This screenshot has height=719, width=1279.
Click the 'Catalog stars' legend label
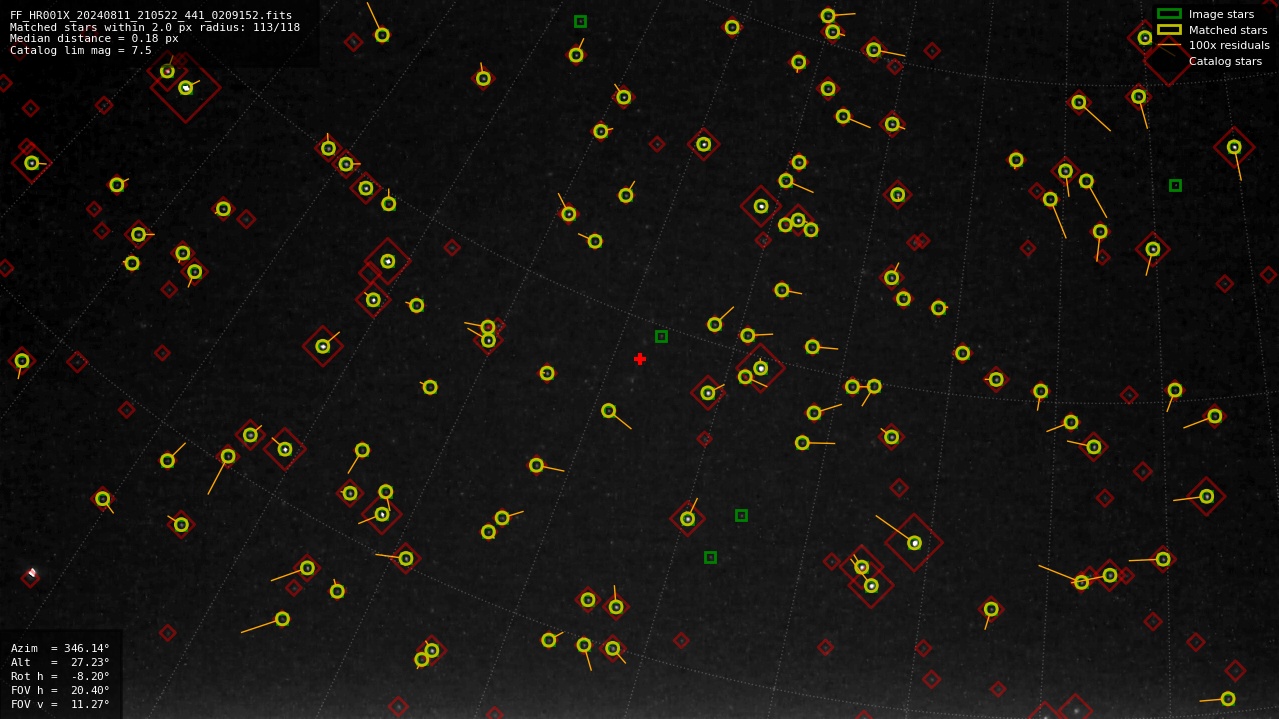[x=1225, y=61]
